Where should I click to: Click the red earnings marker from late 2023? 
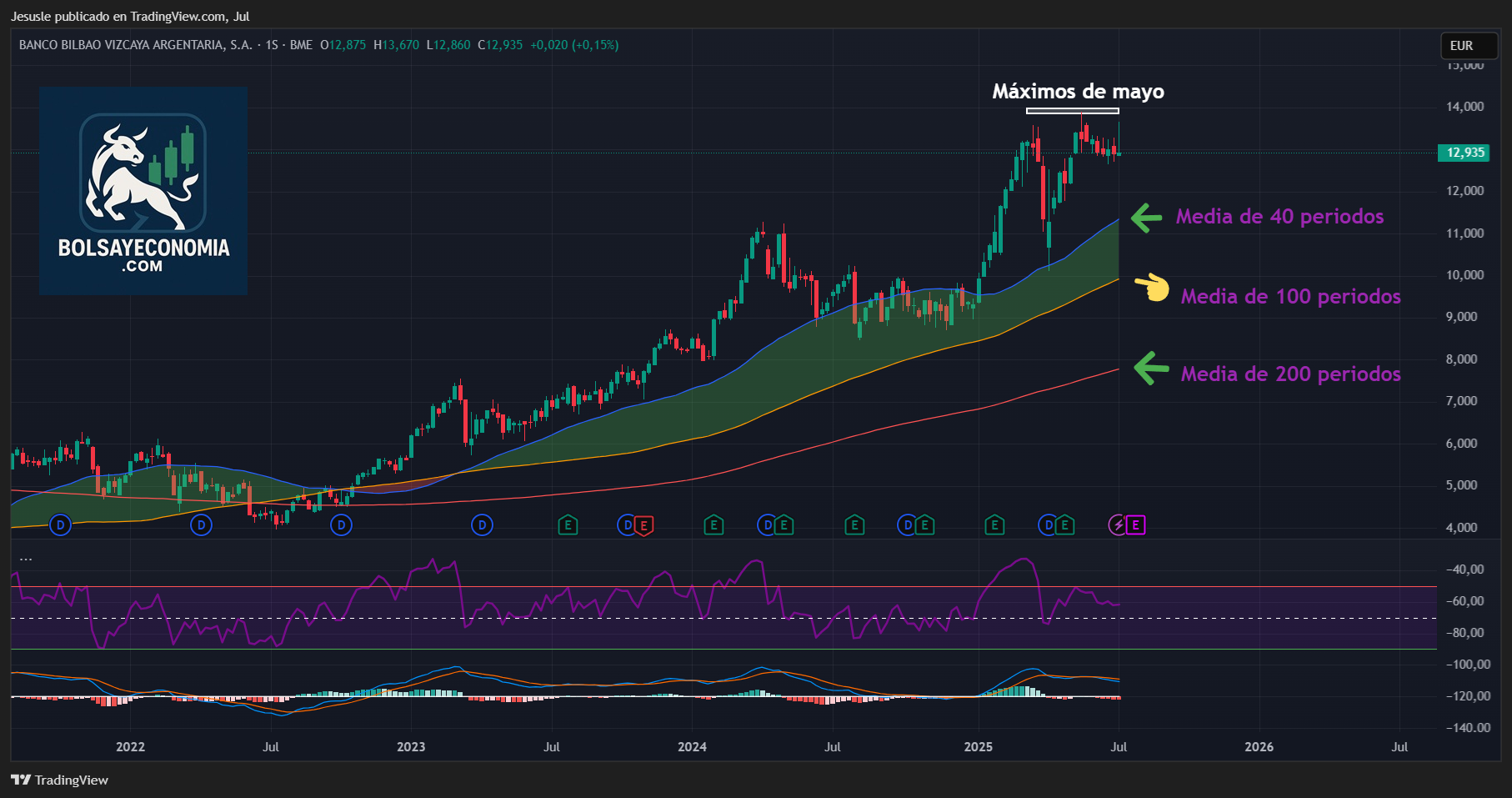tap(643, 525)
